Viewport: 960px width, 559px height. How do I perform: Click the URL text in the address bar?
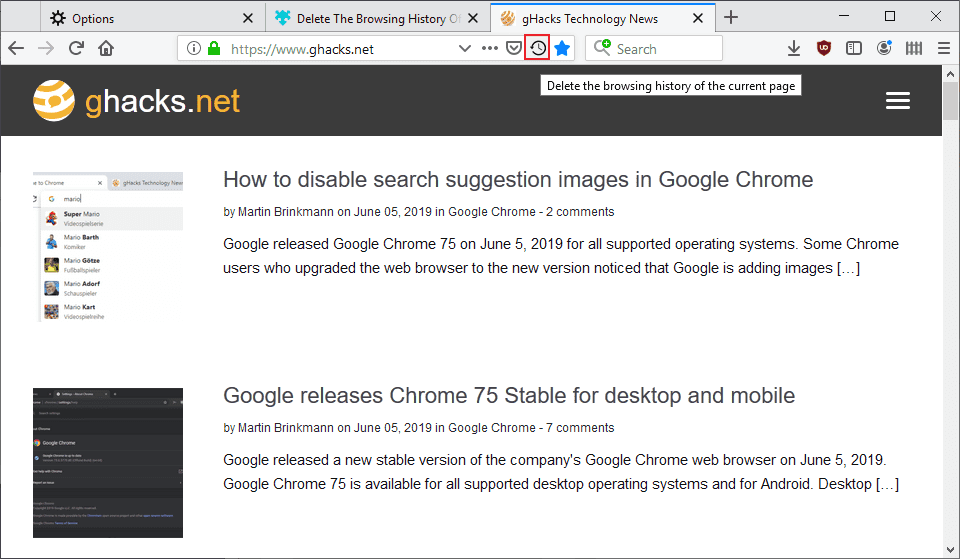(x=302, y=49)
